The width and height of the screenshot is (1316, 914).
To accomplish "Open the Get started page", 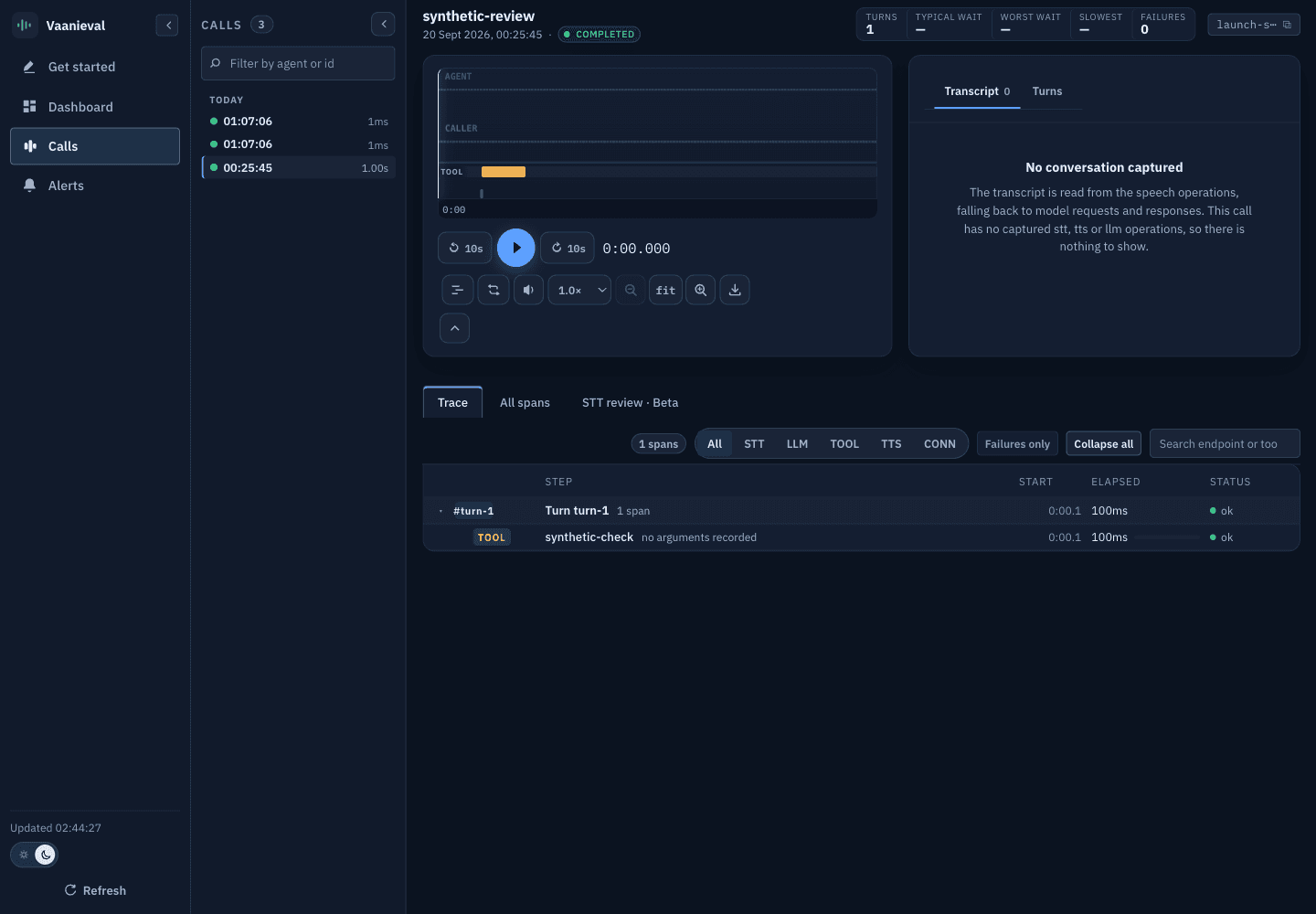I will [x=95, y=67].
